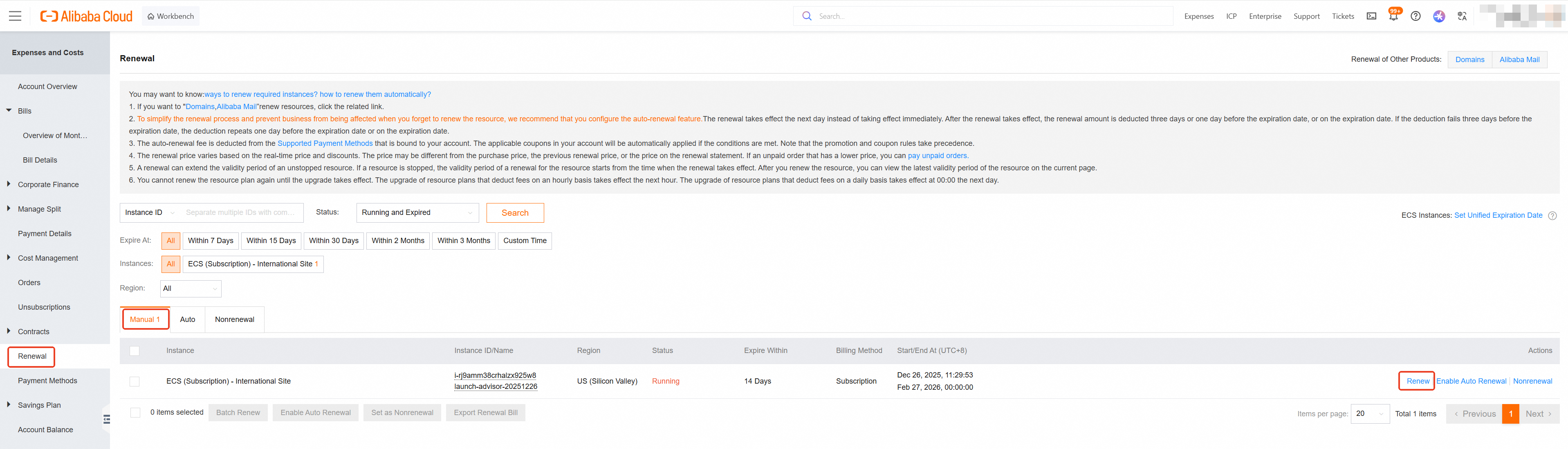The height and width of the screenshot is (449, 1568).
Task: Open Cloud Shell terminal icon
Action: click(x=1371, y=16)
